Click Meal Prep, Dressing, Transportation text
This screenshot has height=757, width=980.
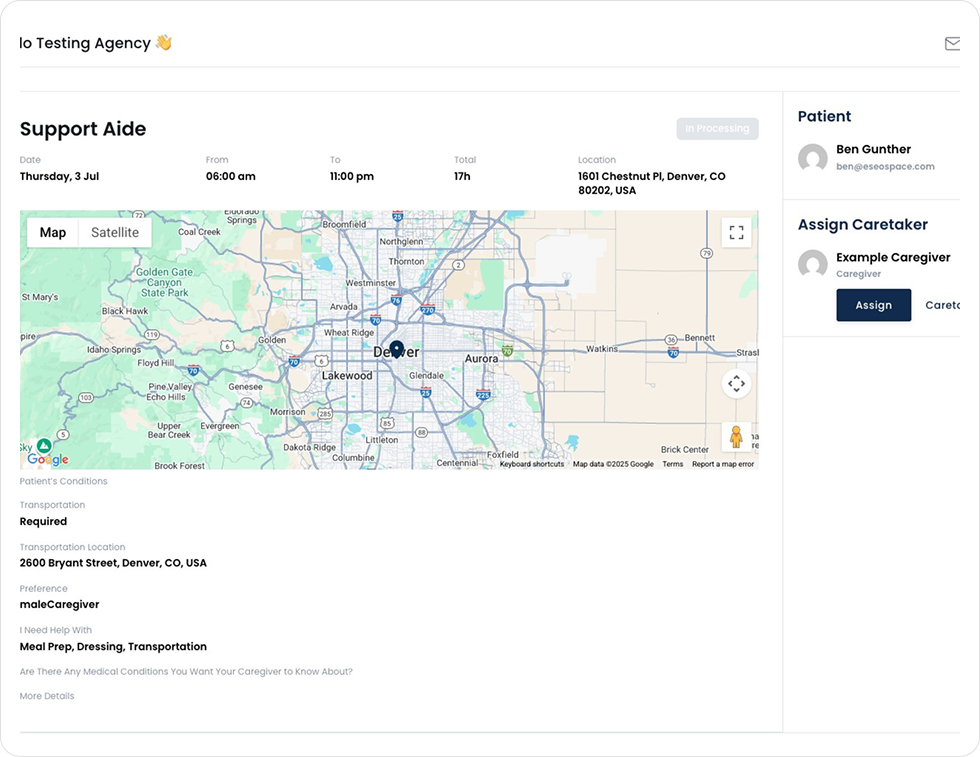[113, 646]
